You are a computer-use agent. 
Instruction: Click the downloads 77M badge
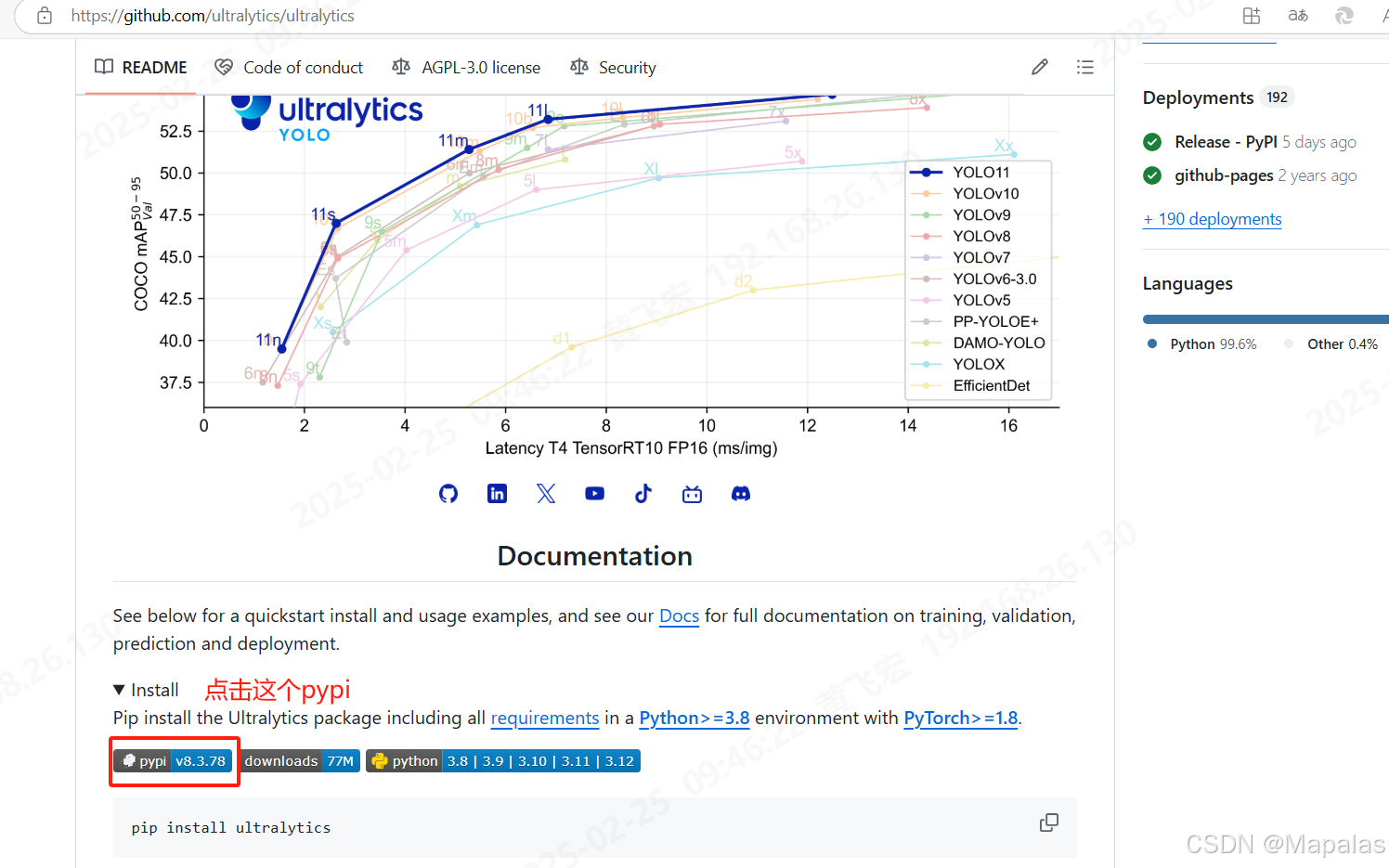(299, 760)
